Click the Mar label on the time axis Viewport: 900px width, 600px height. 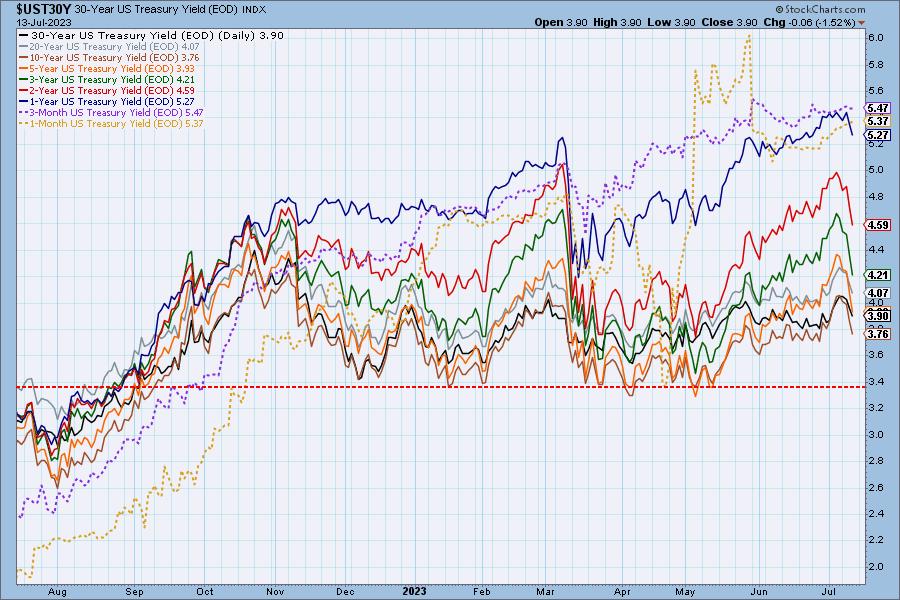[545, 592]
